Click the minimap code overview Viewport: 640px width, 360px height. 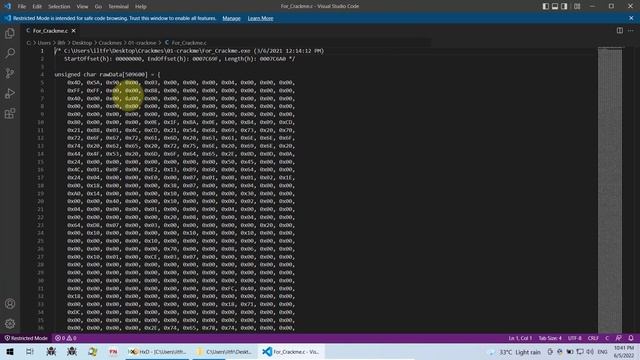tap(610, 190)
